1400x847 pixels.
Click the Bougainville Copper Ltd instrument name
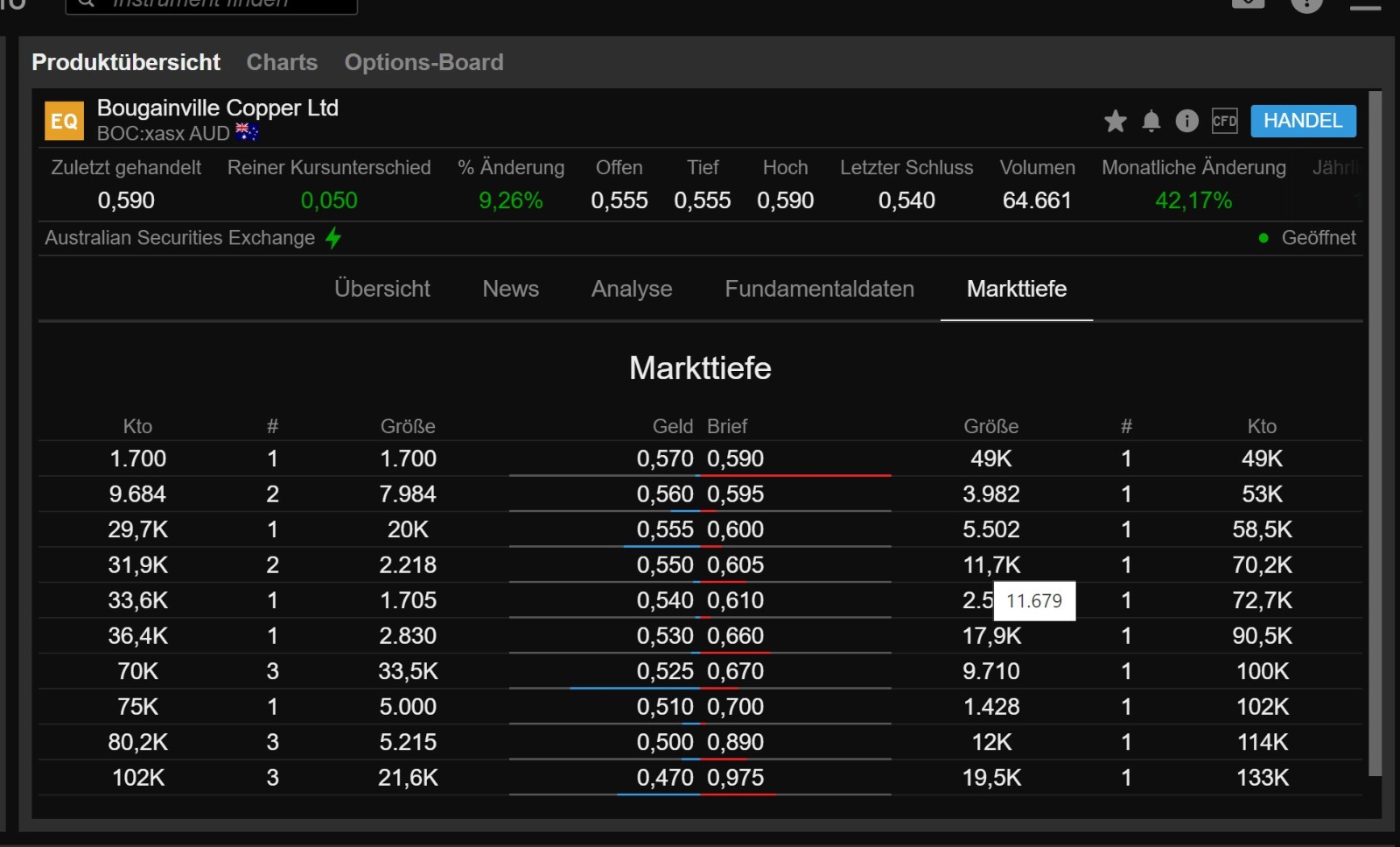(x=218, y=108)
